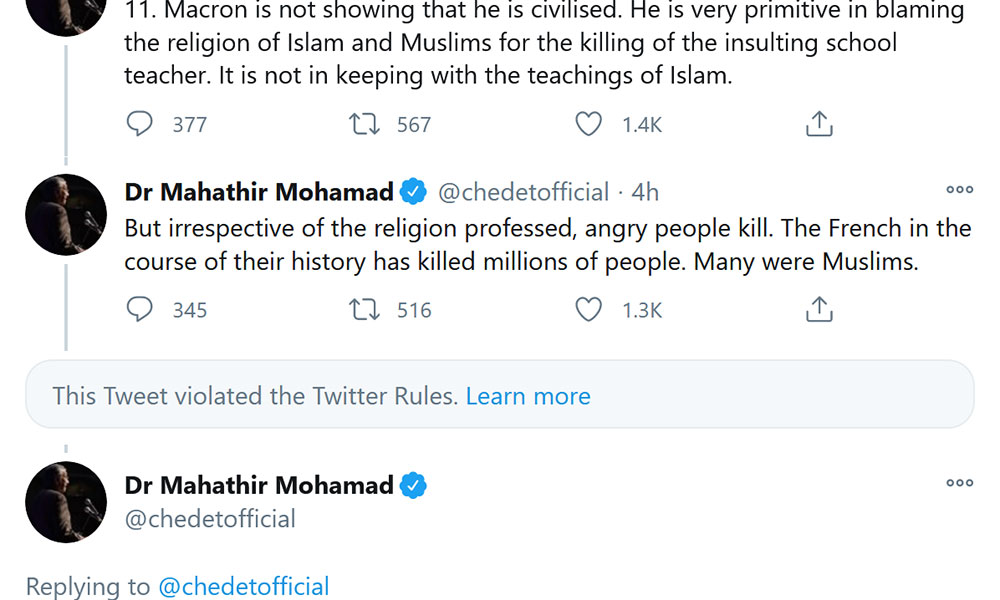Open more options on the bottom tweet
Screen dimensions: 1000x600
(959, 483)
